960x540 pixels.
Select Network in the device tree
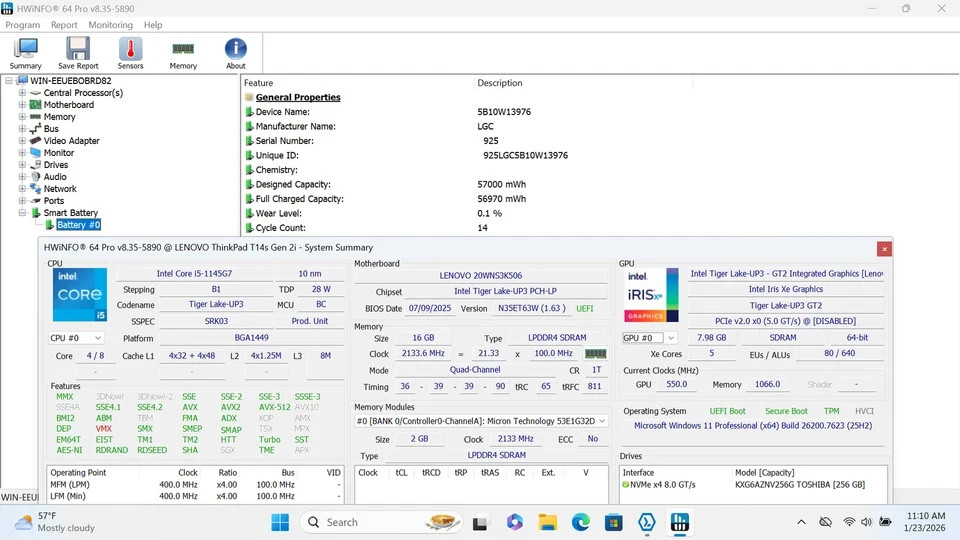(x=60, y=189)
